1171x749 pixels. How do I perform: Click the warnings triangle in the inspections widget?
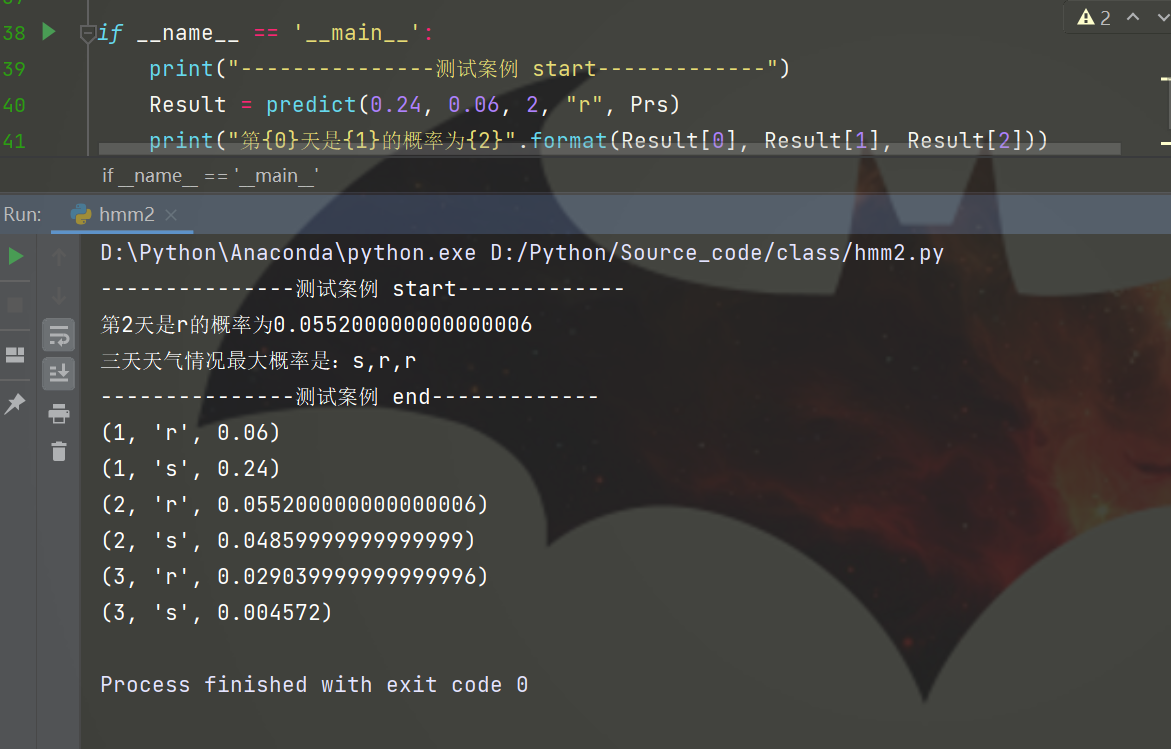1085,17
